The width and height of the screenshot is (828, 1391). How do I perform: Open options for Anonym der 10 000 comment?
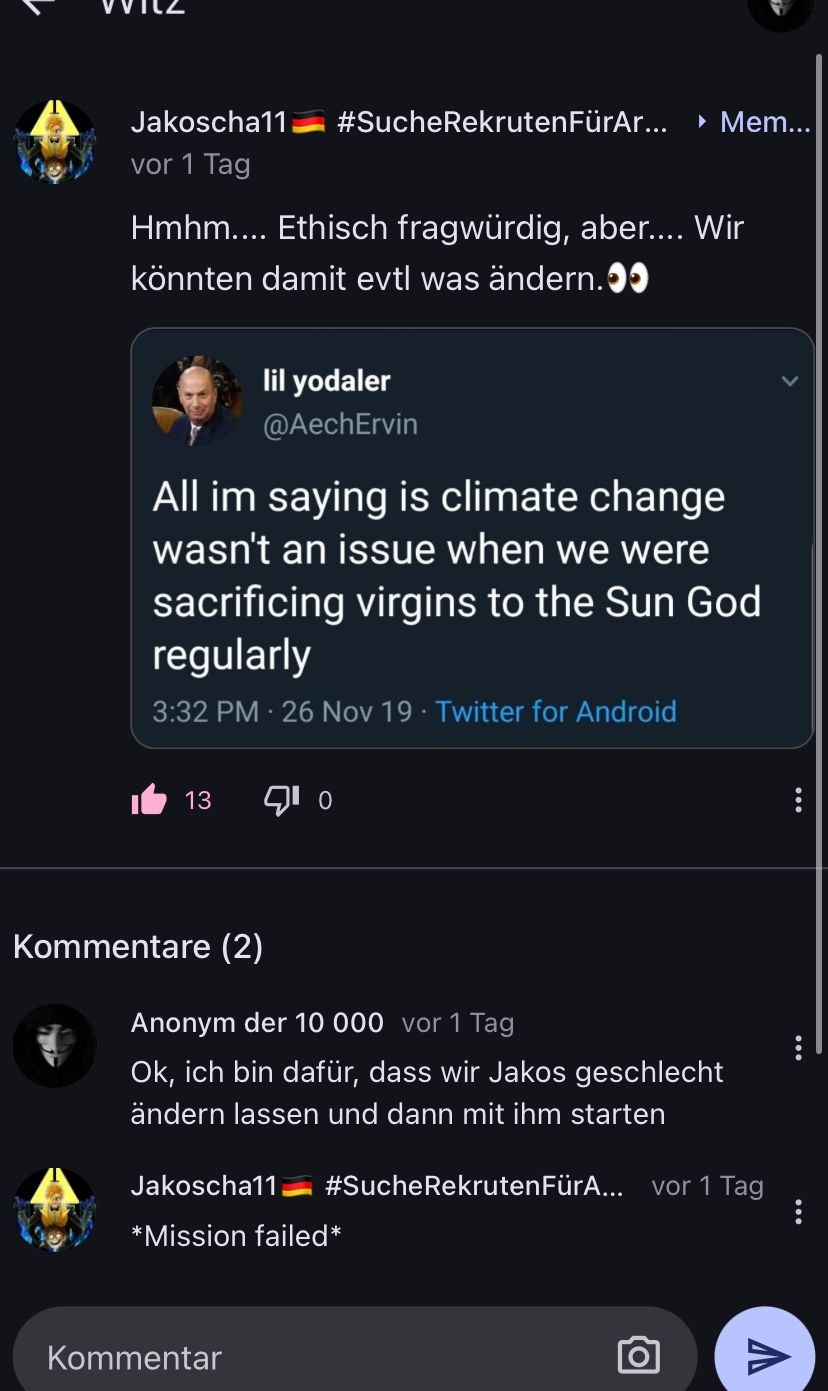point(797,1047)
